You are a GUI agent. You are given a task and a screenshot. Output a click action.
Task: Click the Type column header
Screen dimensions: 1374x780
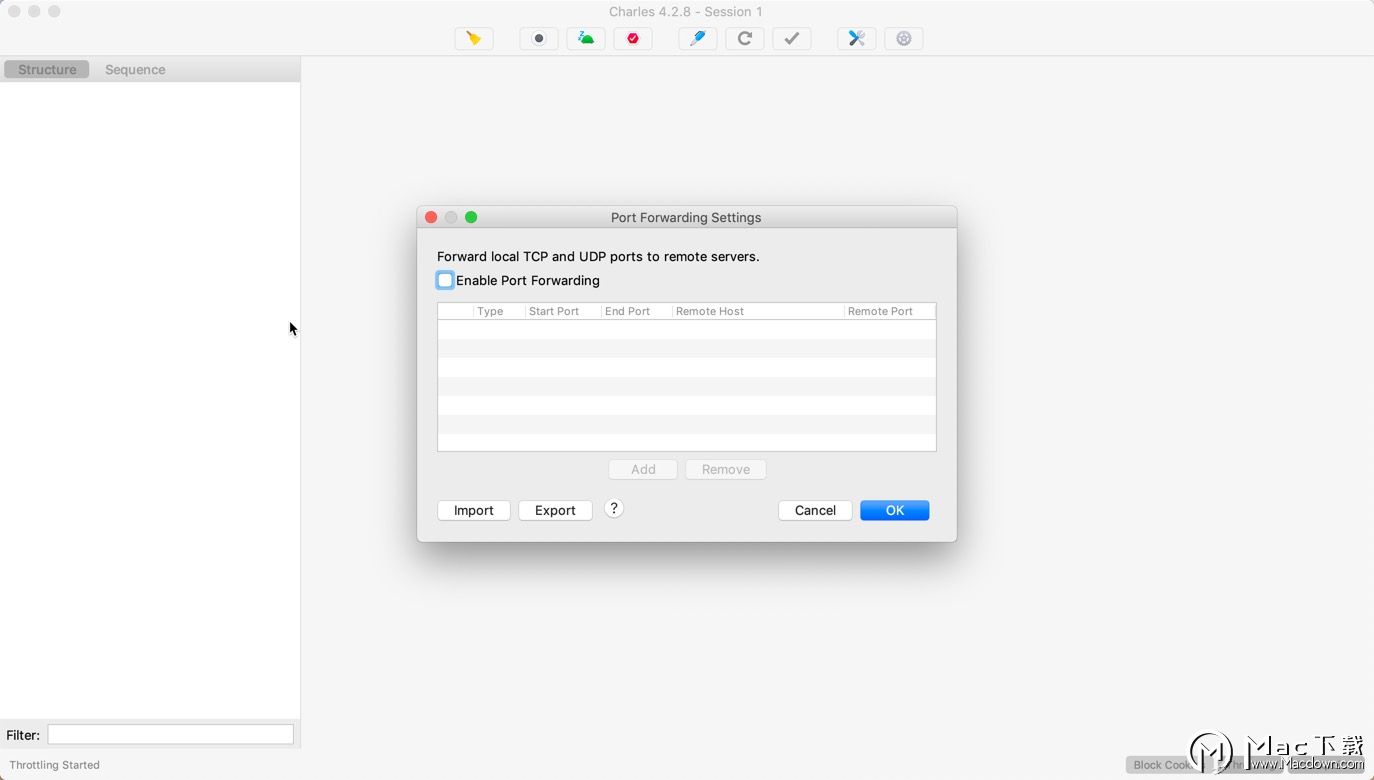tap(499, 311)
